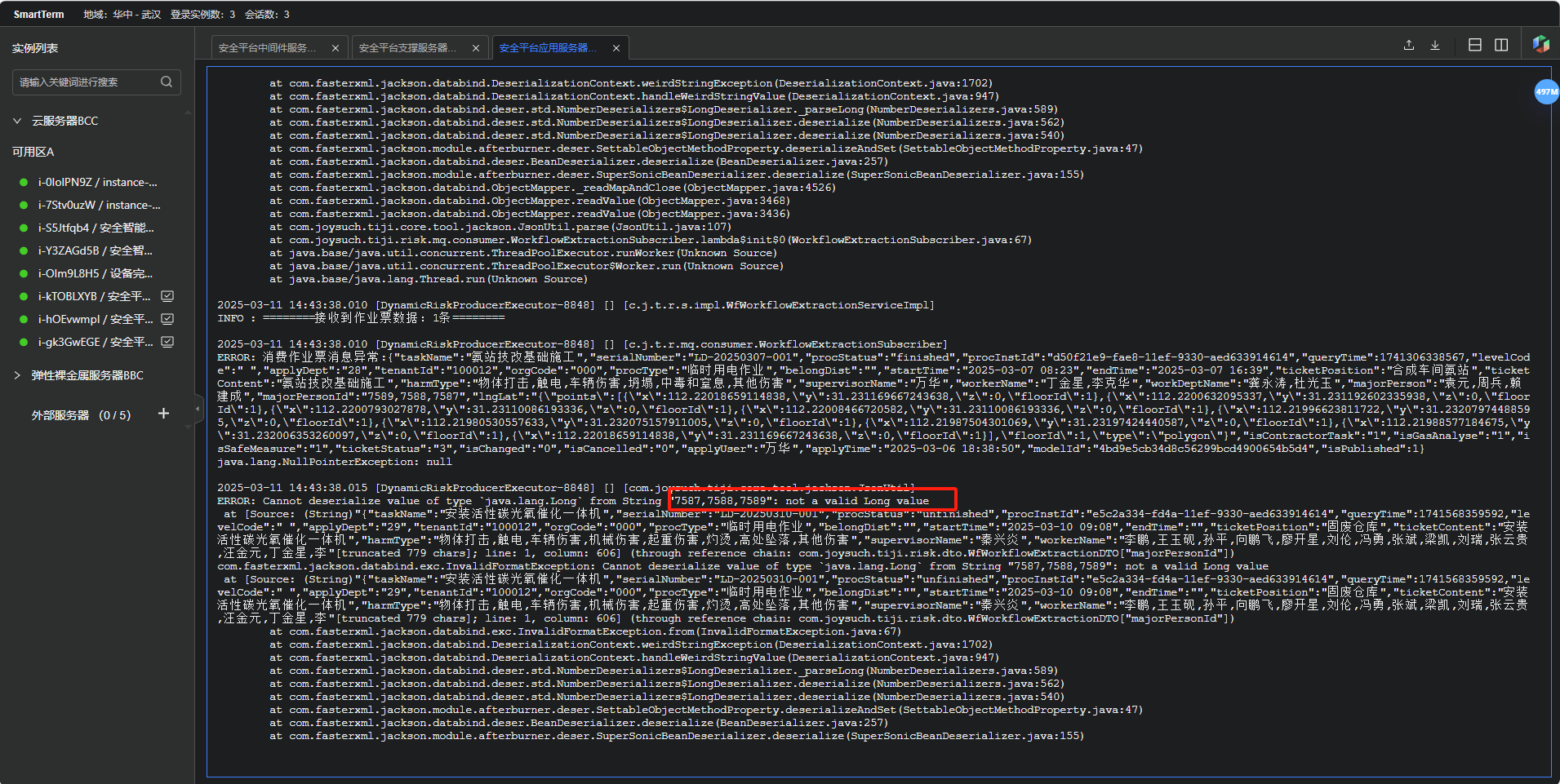The height and width of the screenshot is (784, 1560).
Task: Click the upload file icon
Action: 1409,46
